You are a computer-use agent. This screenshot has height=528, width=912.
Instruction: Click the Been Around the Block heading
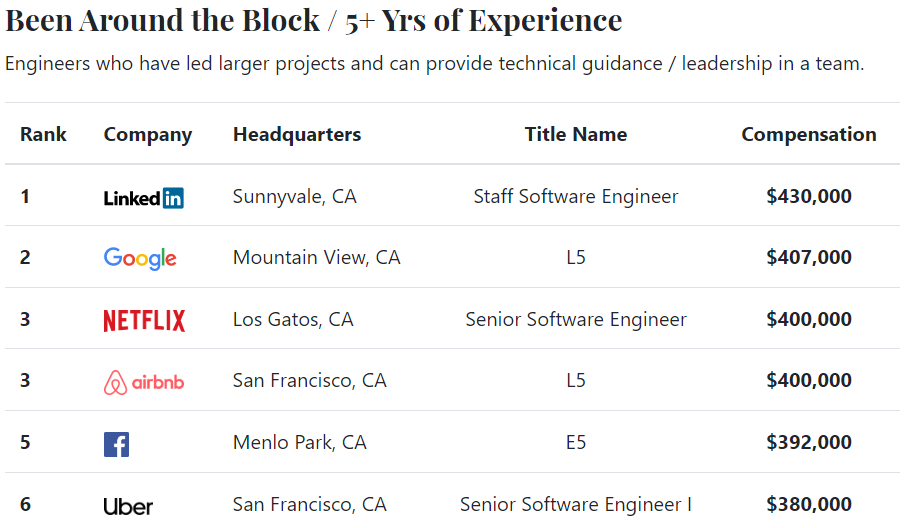pos(162,20)
